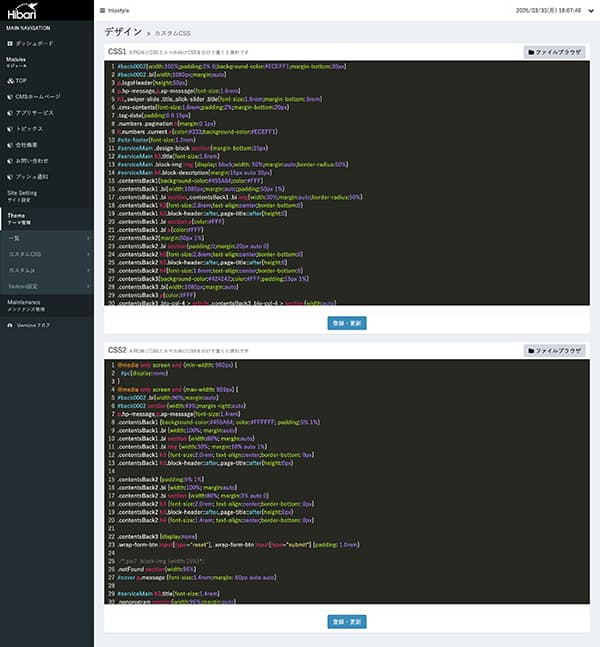Image resolution: width=600 pixels, height=647 pixels.
Task: Click the Hibari logo in the sidebar
Action: pyautogui.click(x=22, y=12)
